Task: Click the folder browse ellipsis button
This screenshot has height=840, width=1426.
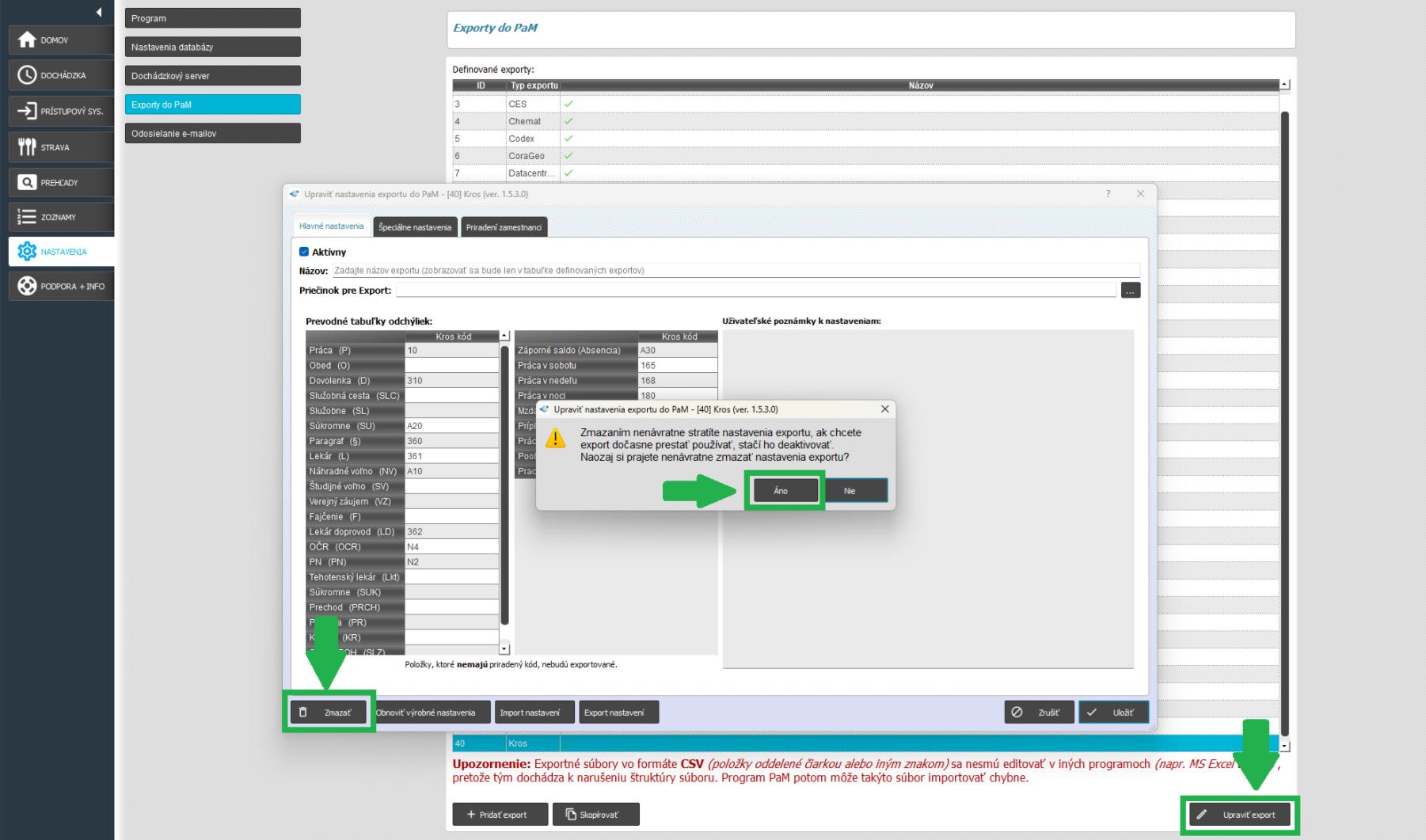Action: pyautogui.click(x=1130, y=291)
